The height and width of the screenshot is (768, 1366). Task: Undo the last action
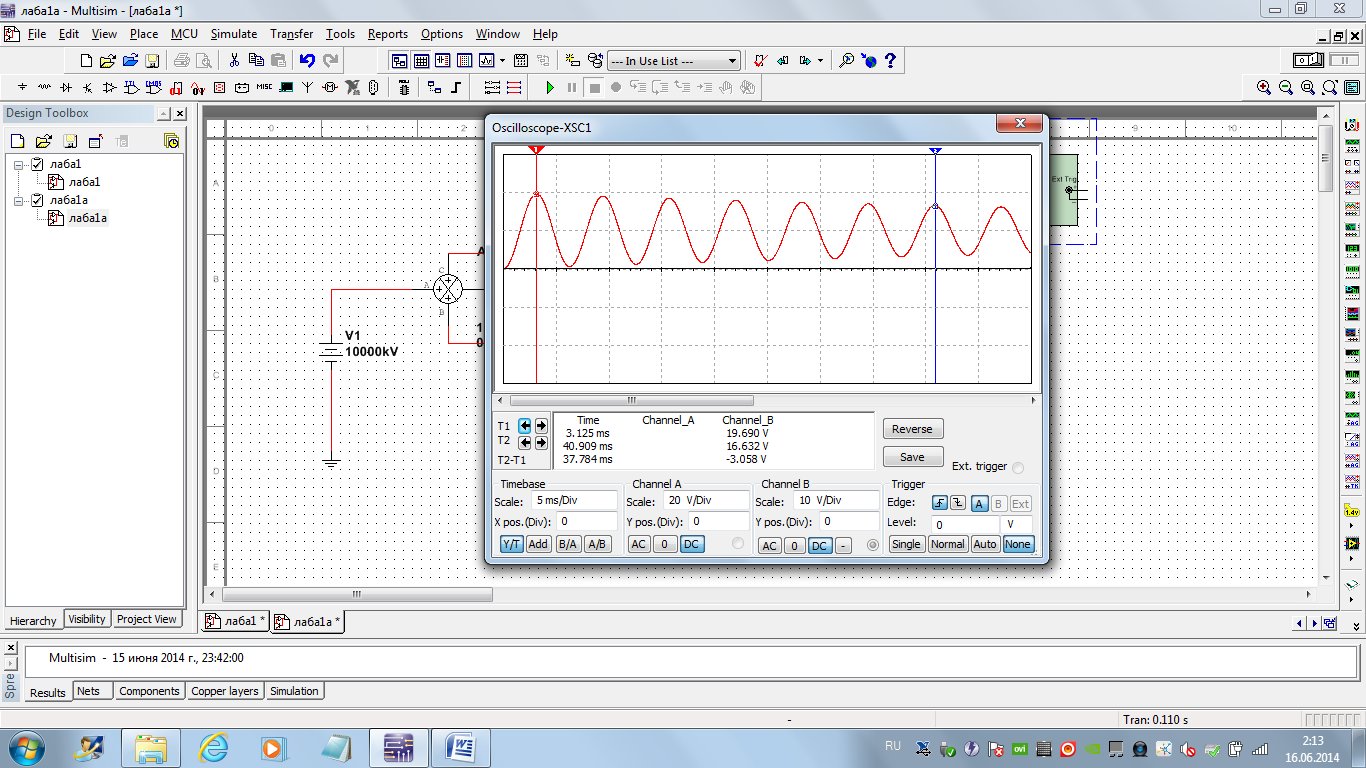click(307, 61)
